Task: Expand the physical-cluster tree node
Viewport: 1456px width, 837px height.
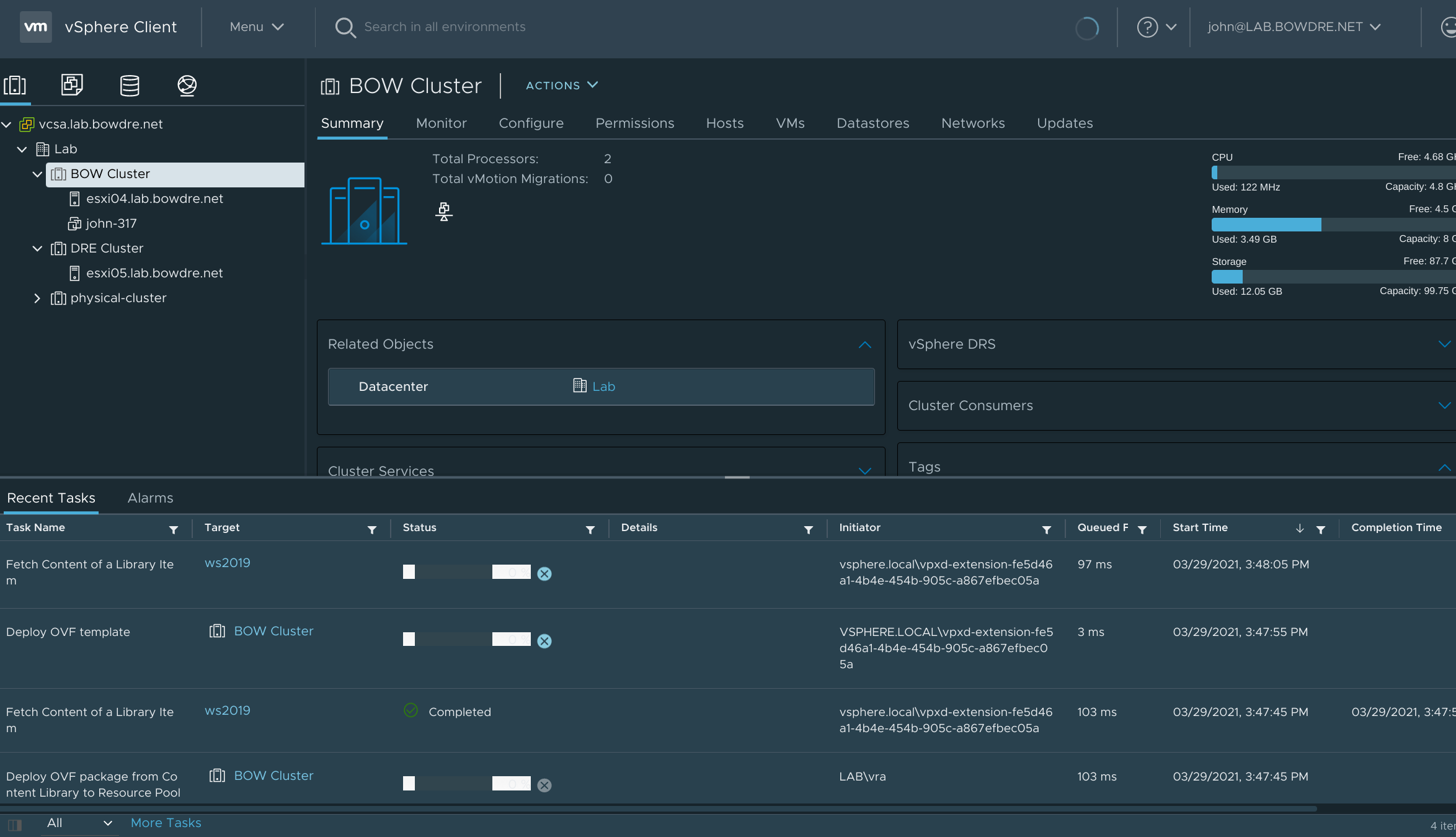Action: click(37, 298)
